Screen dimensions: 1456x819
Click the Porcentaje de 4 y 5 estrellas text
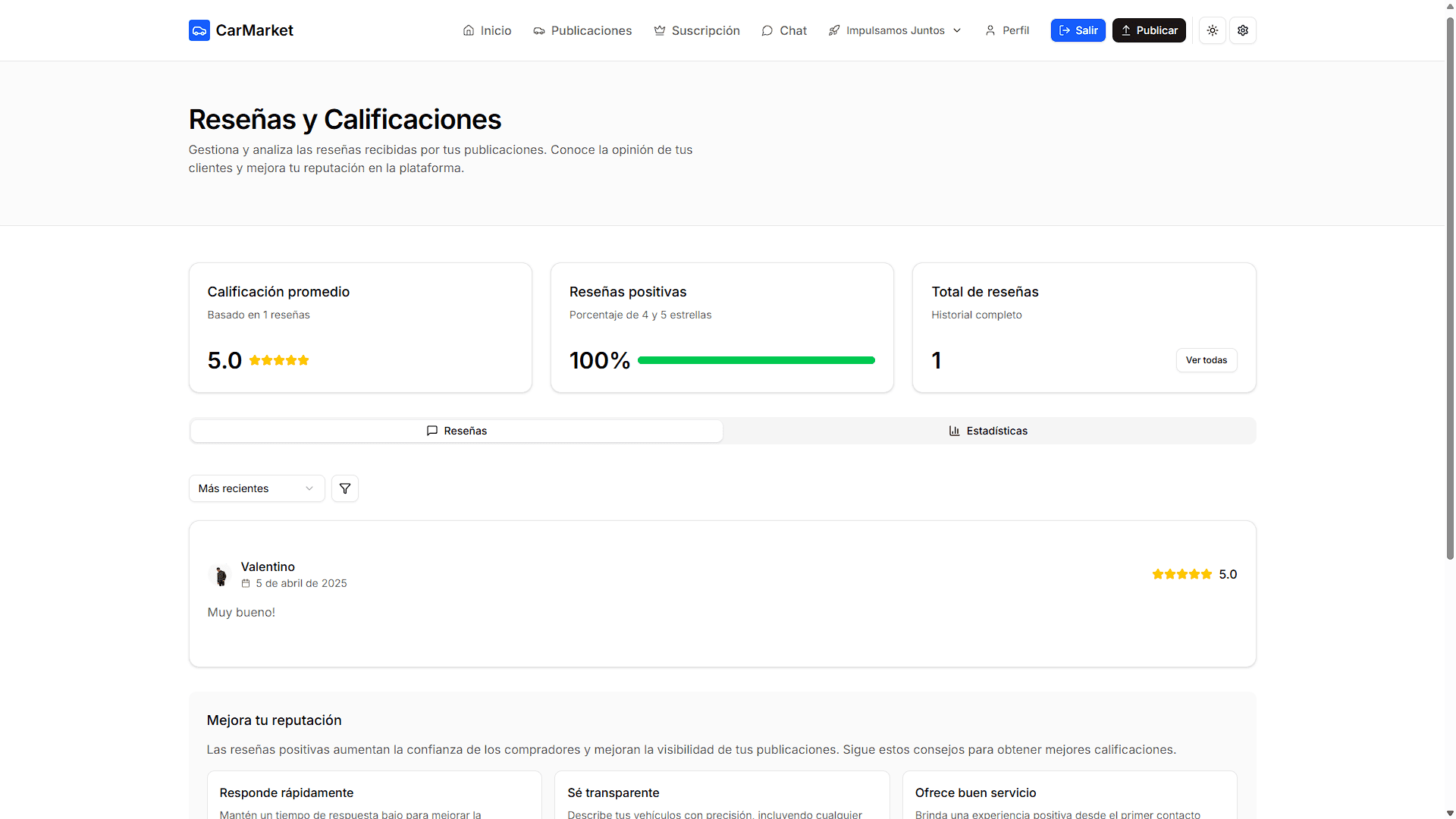[x=640, y=315]
